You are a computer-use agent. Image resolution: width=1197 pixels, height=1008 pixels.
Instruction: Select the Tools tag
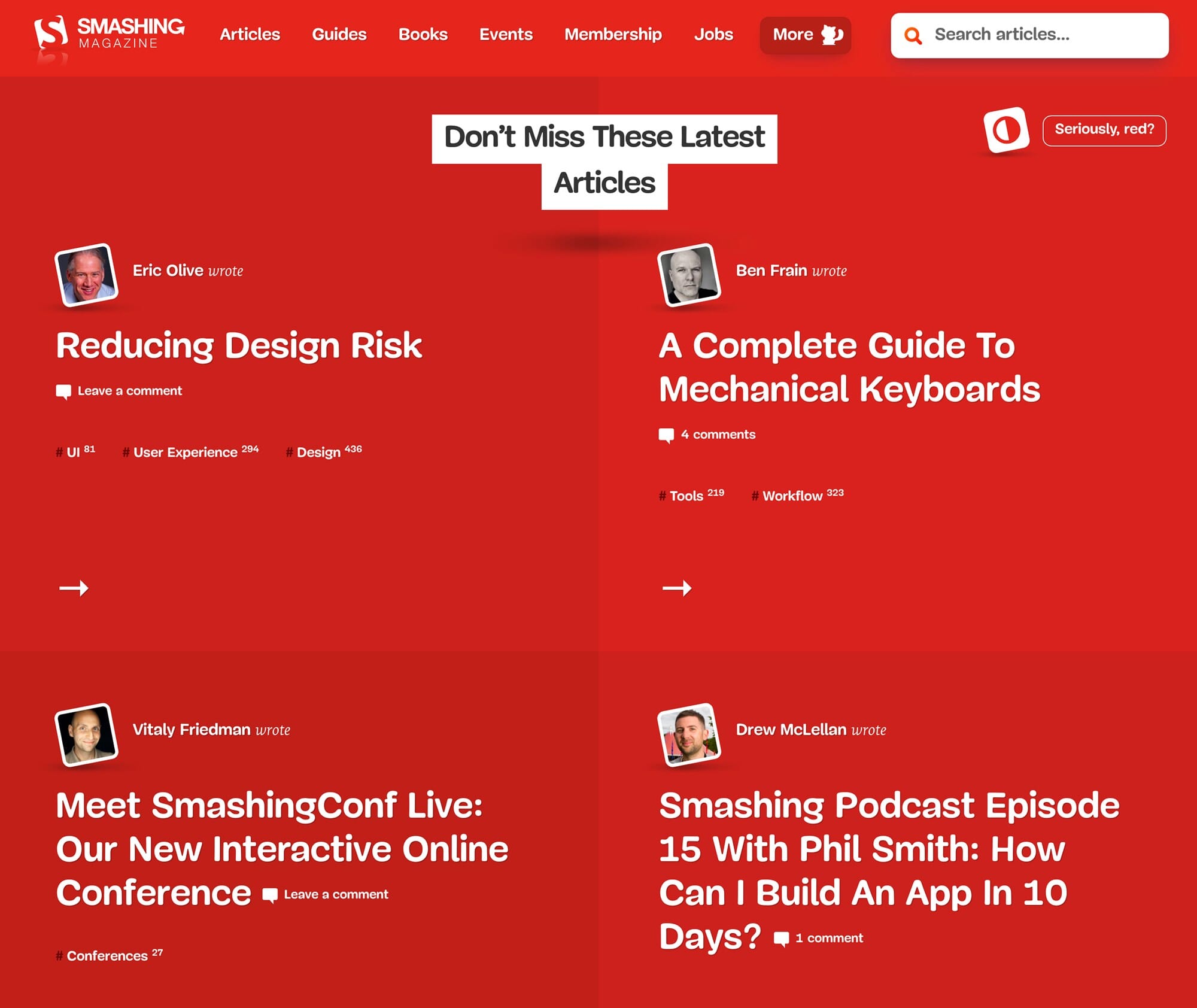coord(691,496)
